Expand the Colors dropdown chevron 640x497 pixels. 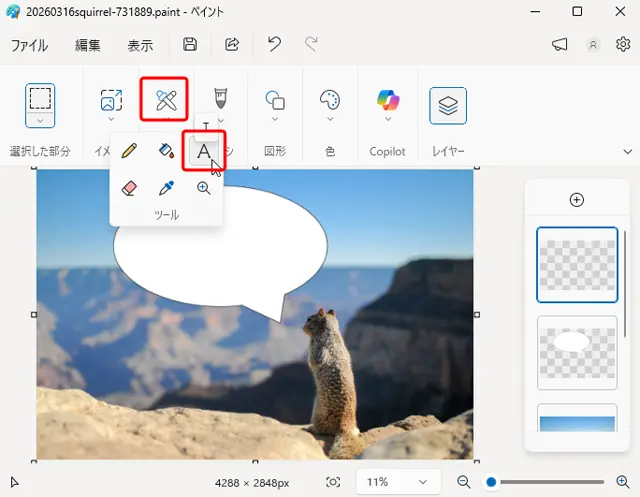[330, 119]
